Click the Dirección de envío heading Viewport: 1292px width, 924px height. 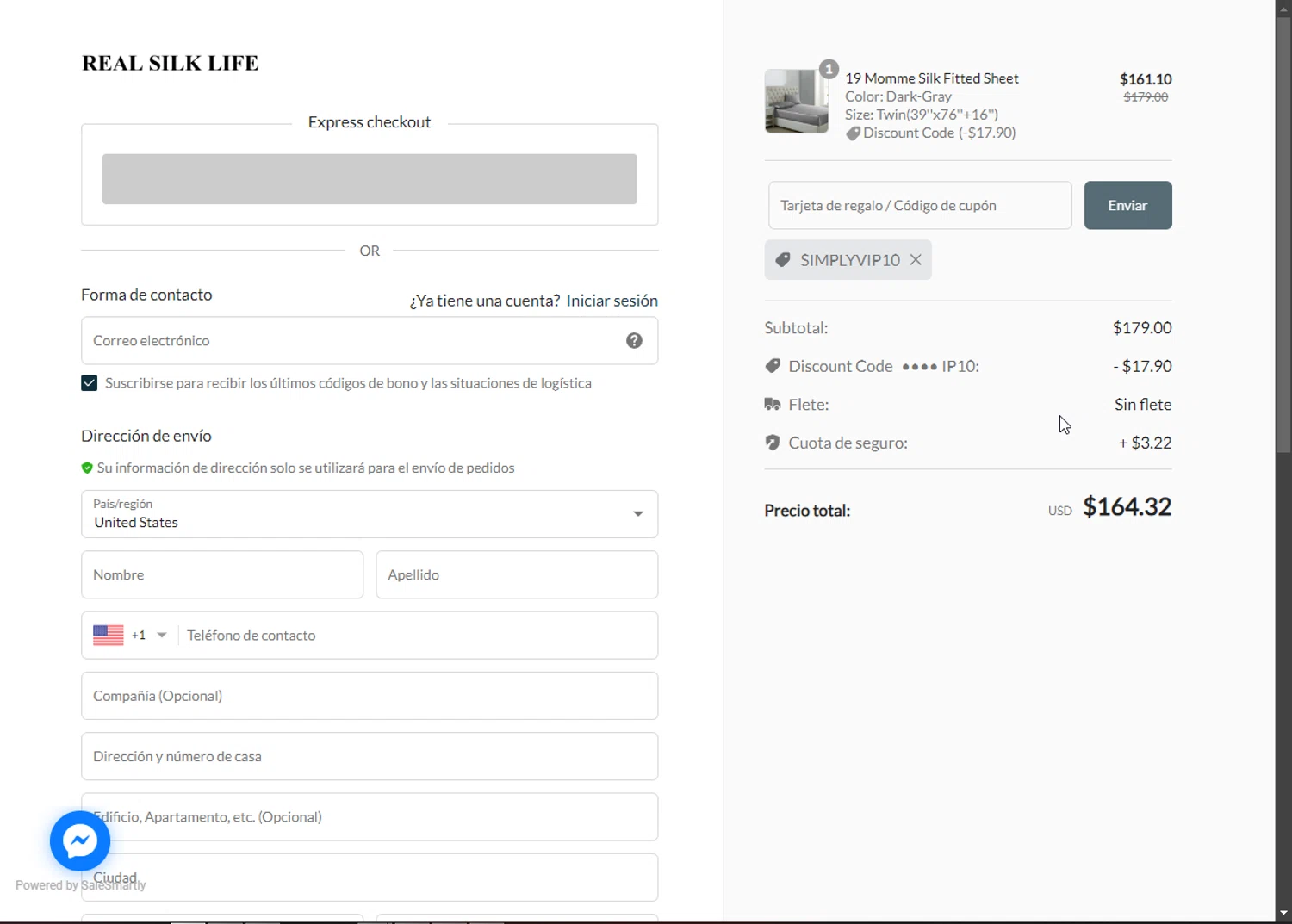146,436
